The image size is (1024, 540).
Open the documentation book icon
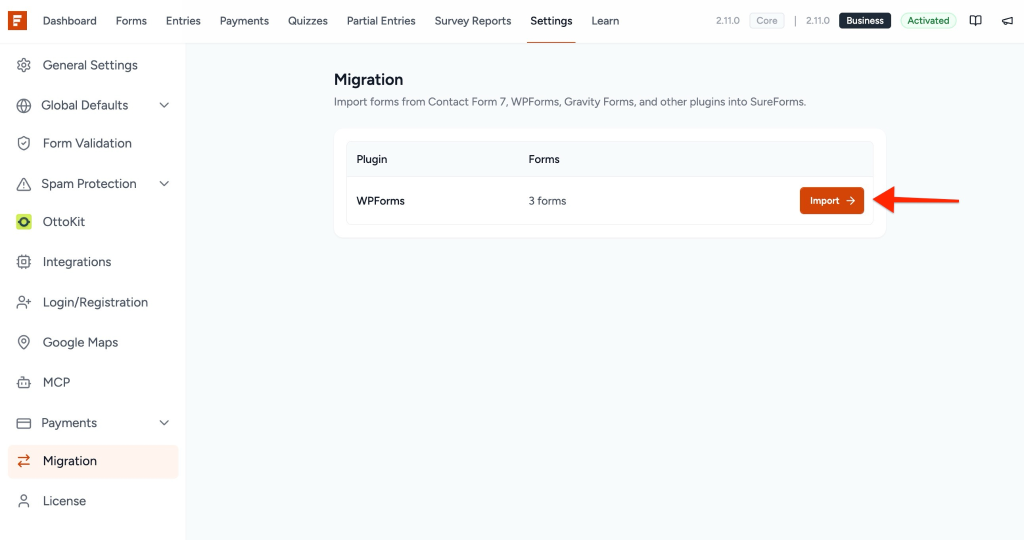(x=975, y=21)
